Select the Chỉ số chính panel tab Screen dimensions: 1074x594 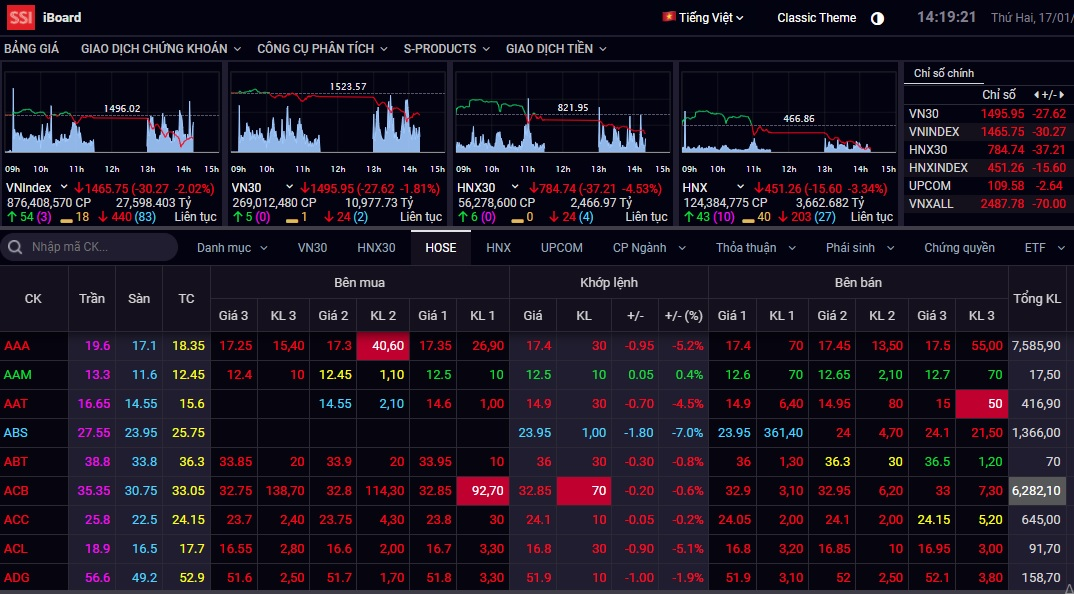point(943,73)
